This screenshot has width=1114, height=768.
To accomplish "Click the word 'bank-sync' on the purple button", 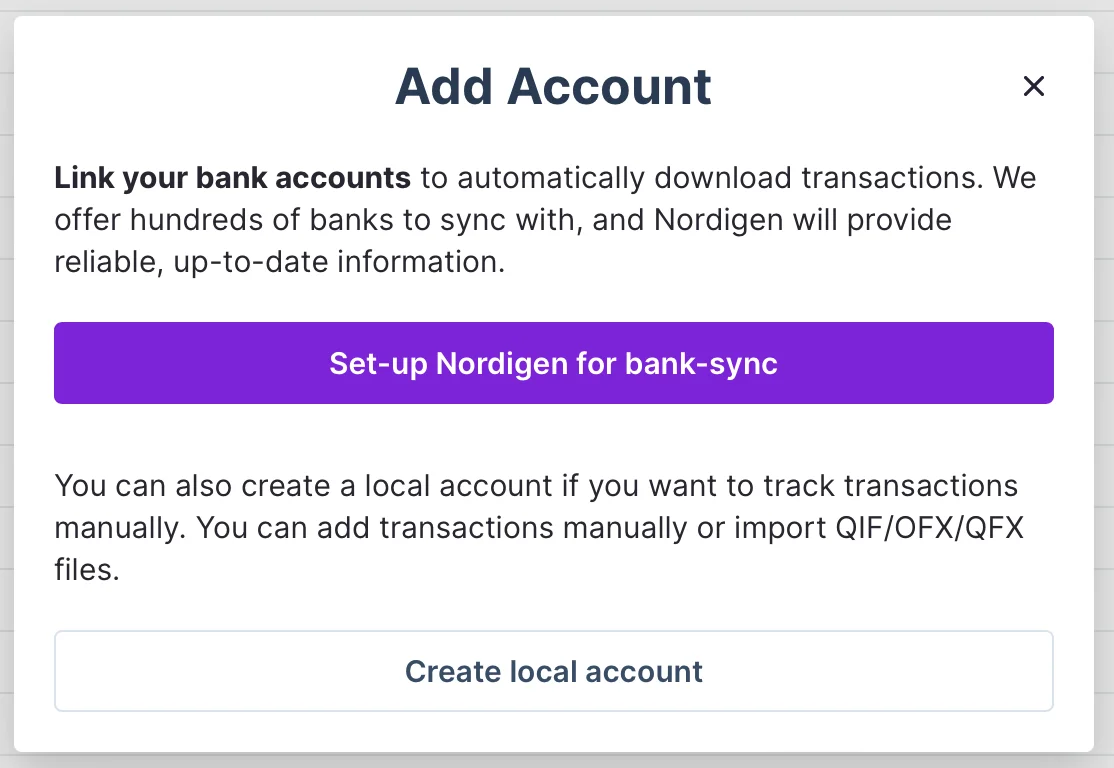I will click(x=701, y=363).
